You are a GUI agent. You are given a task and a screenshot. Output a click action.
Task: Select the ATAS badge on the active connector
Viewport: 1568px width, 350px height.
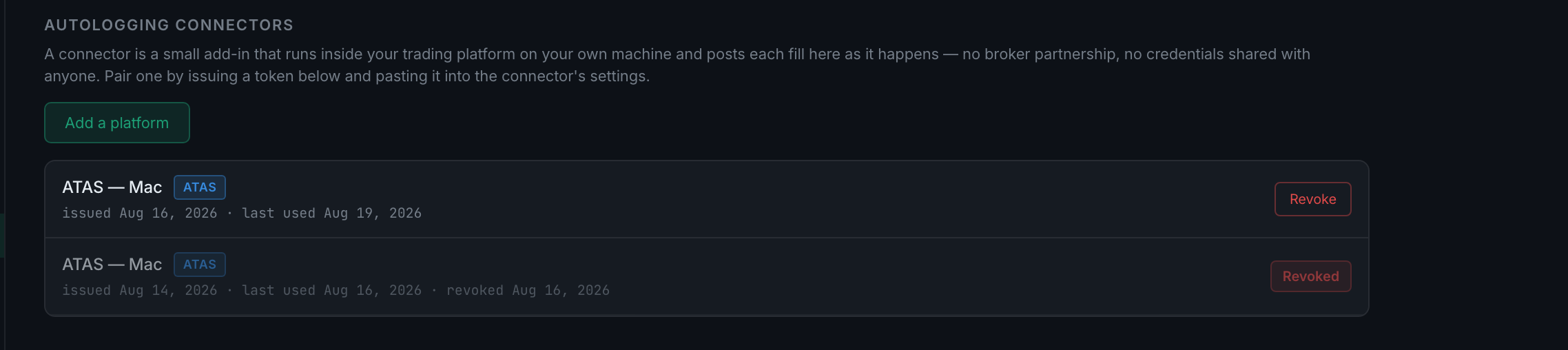pos(200,187)
